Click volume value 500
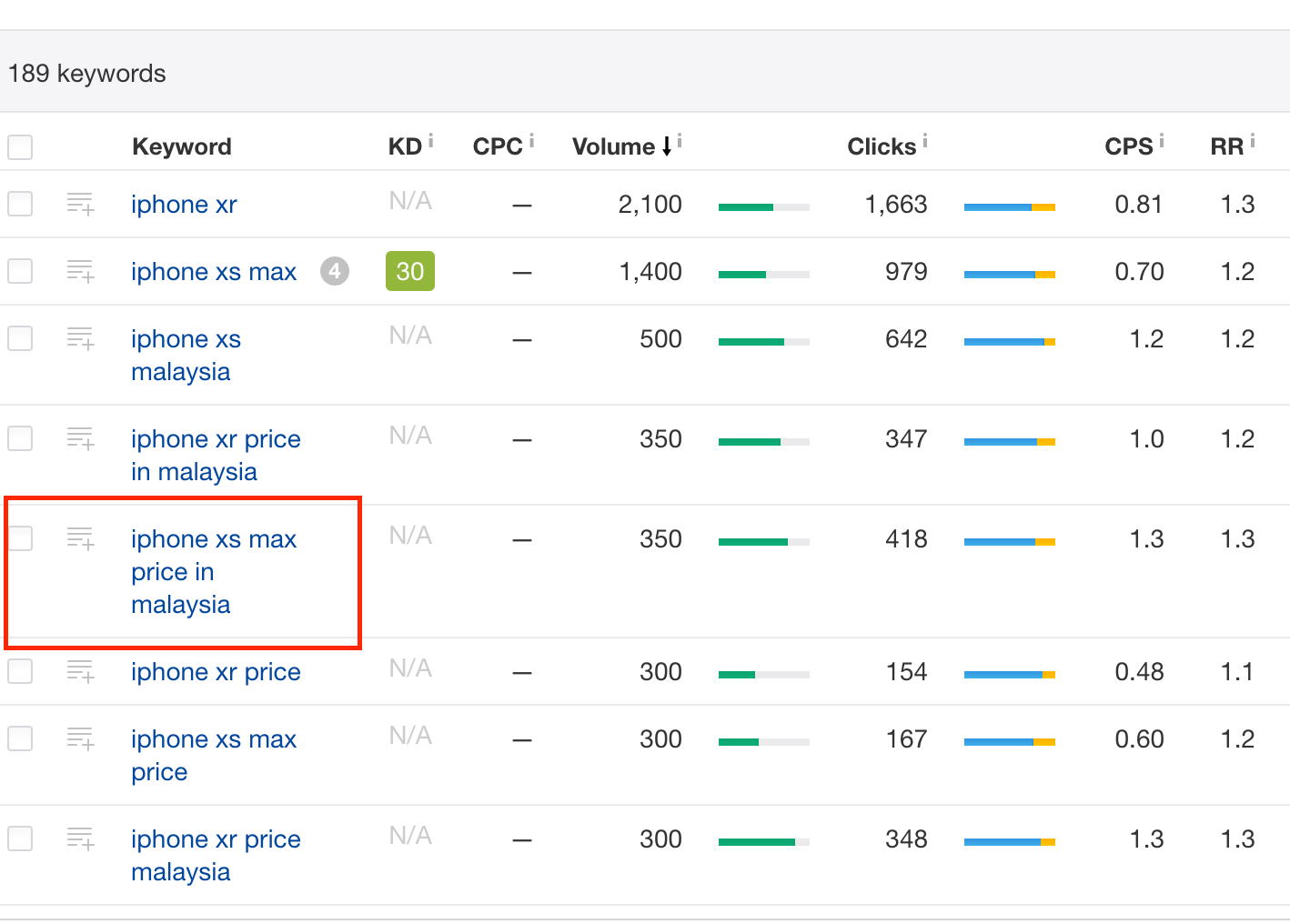This screenshot has height=924, width=1290. pyautogui.click(x=660, y=339)
